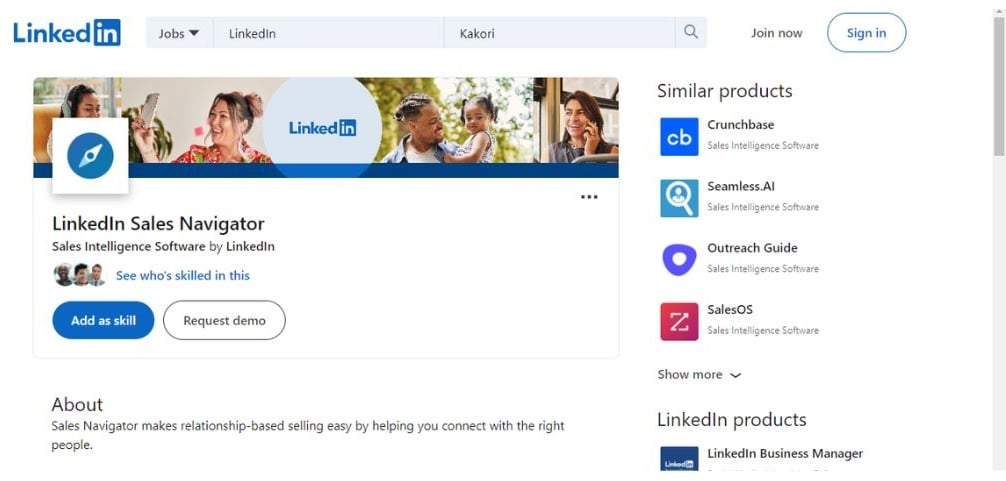The image size is (1006, 481).
Task: Click the Add as skill button
Action: coord(103,320)
